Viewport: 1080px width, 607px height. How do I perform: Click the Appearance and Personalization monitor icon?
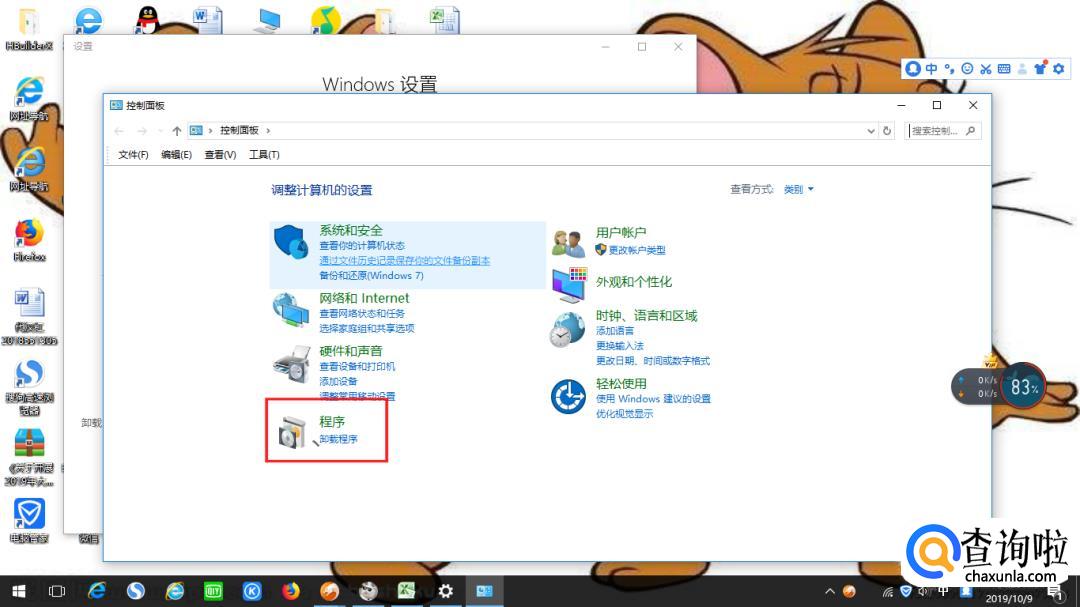(x=569, y=285)
